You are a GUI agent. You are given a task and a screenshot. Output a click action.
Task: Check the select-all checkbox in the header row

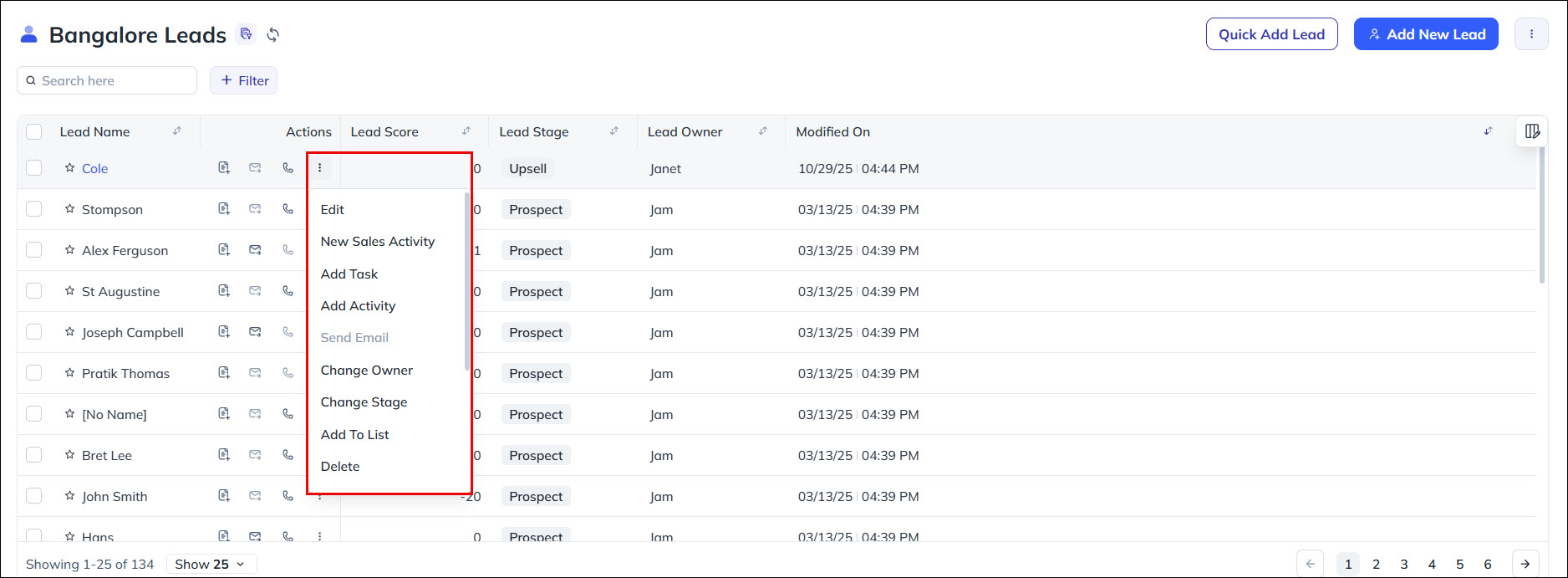(33, 131)
